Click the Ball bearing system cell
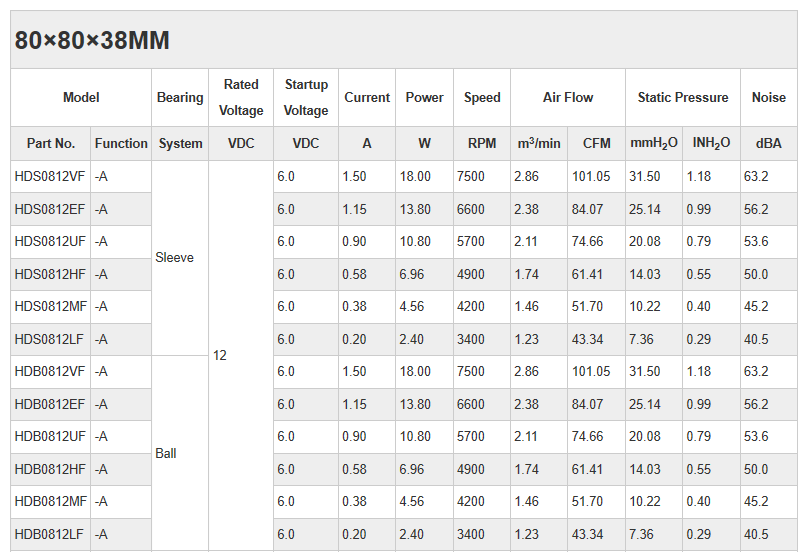 (x=166, y=454)
